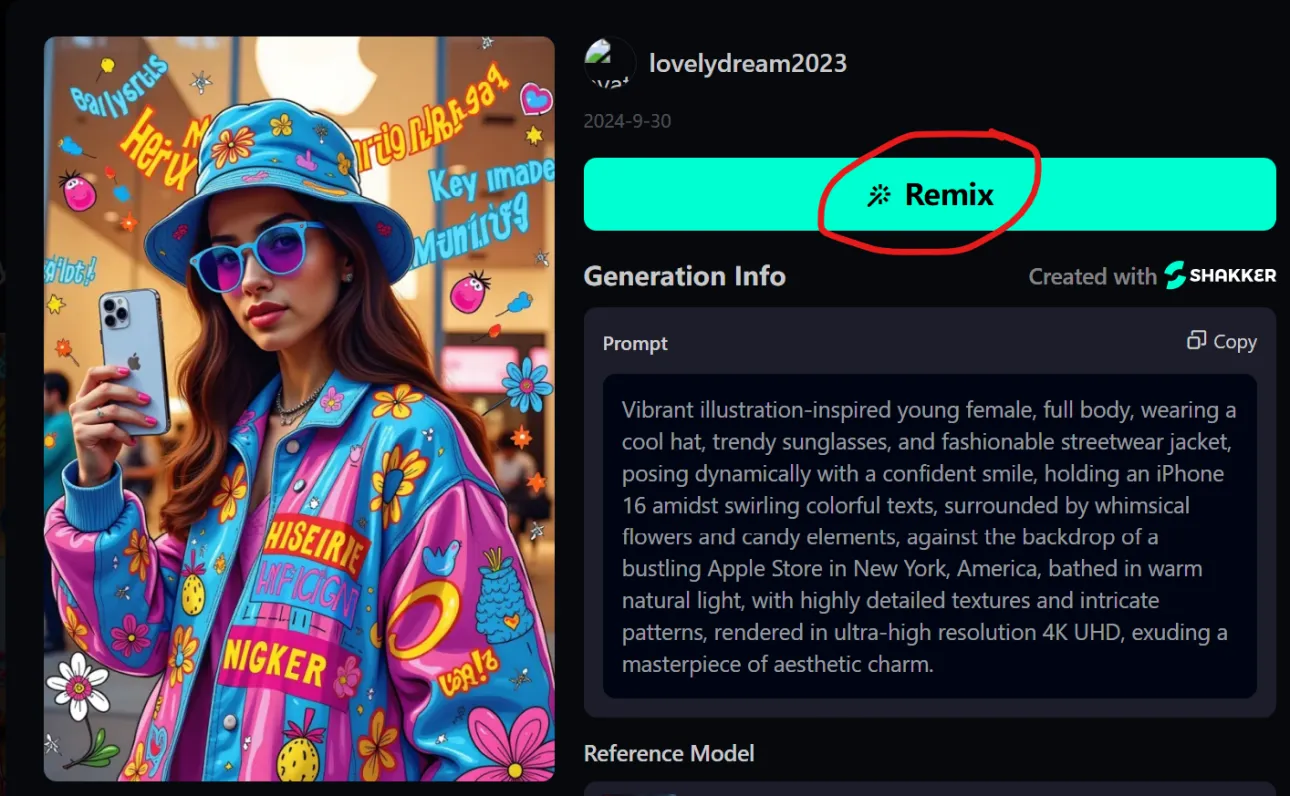Click the "Copy" text label

pyautogui.click(x=1235, y=342)
